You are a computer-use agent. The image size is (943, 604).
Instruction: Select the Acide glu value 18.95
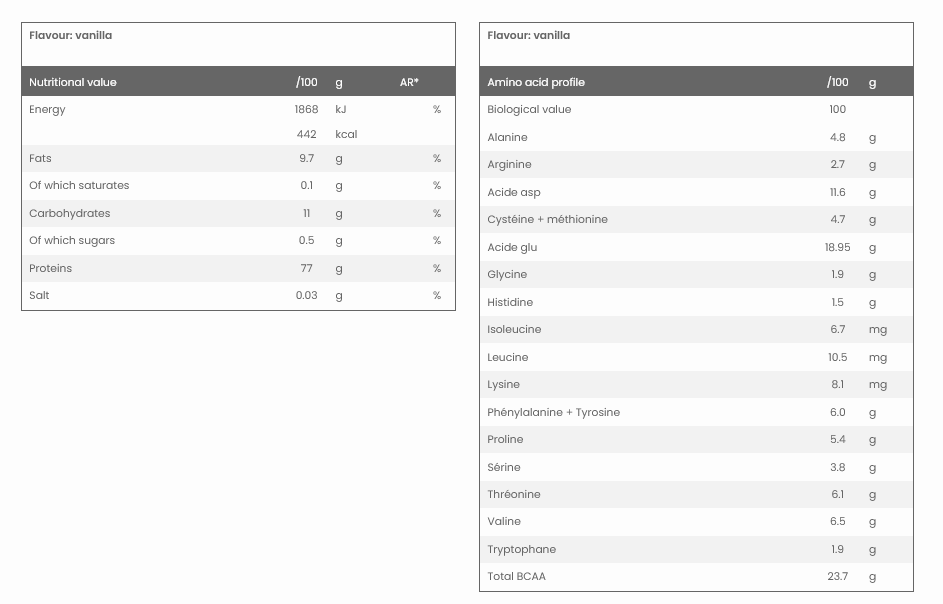pos(837,247)
